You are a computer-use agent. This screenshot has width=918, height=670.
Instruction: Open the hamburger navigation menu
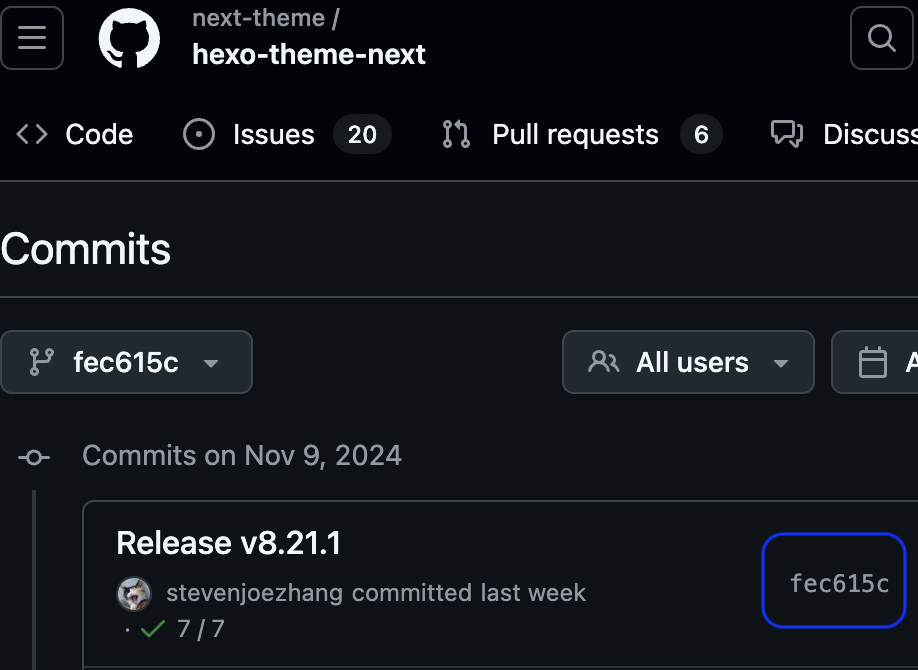pyautogui.click(x=32, y=38)
